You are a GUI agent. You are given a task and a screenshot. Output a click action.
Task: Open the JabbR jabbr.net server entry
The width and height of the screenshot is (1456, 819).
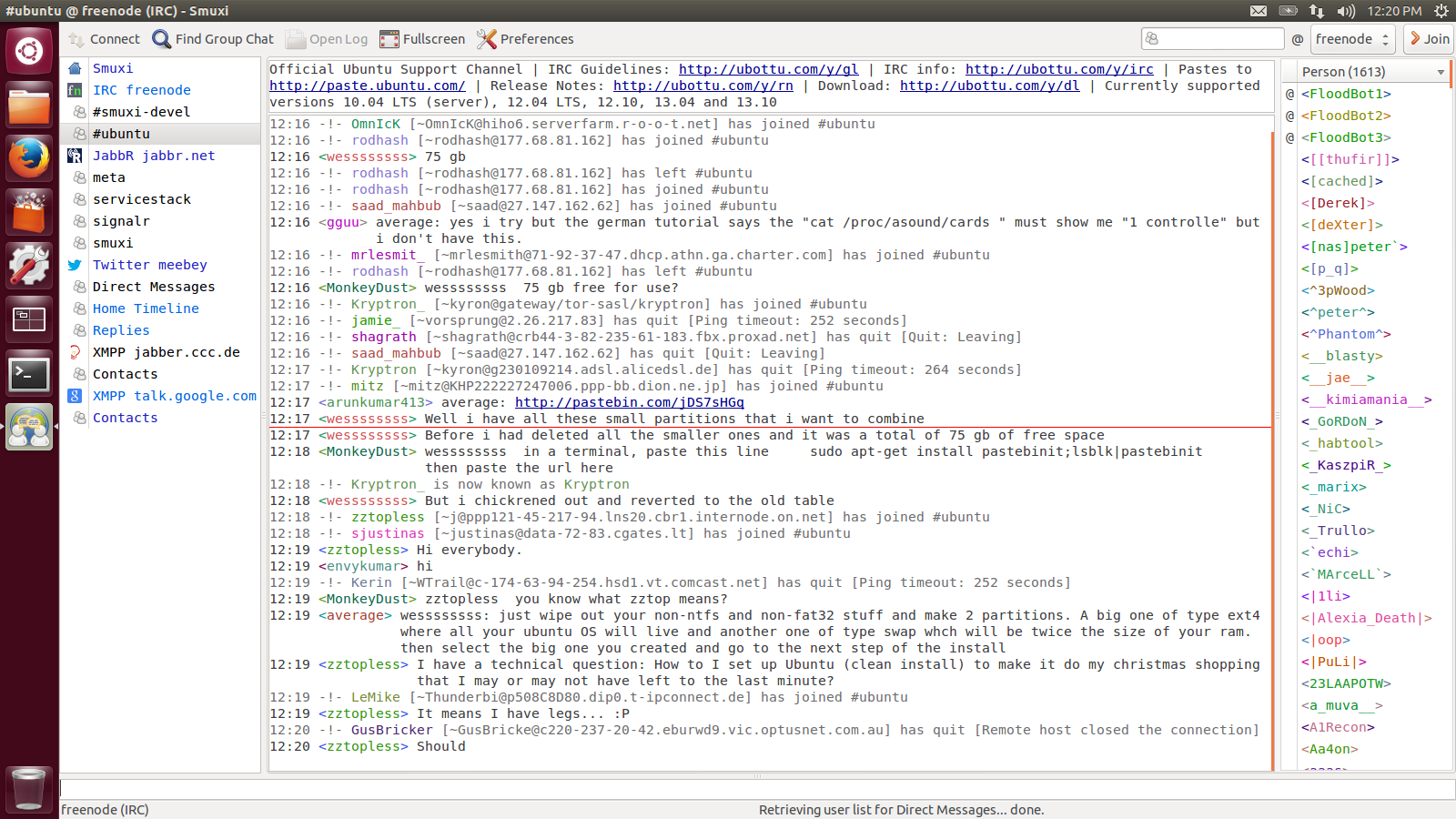[x=153, y=156]
